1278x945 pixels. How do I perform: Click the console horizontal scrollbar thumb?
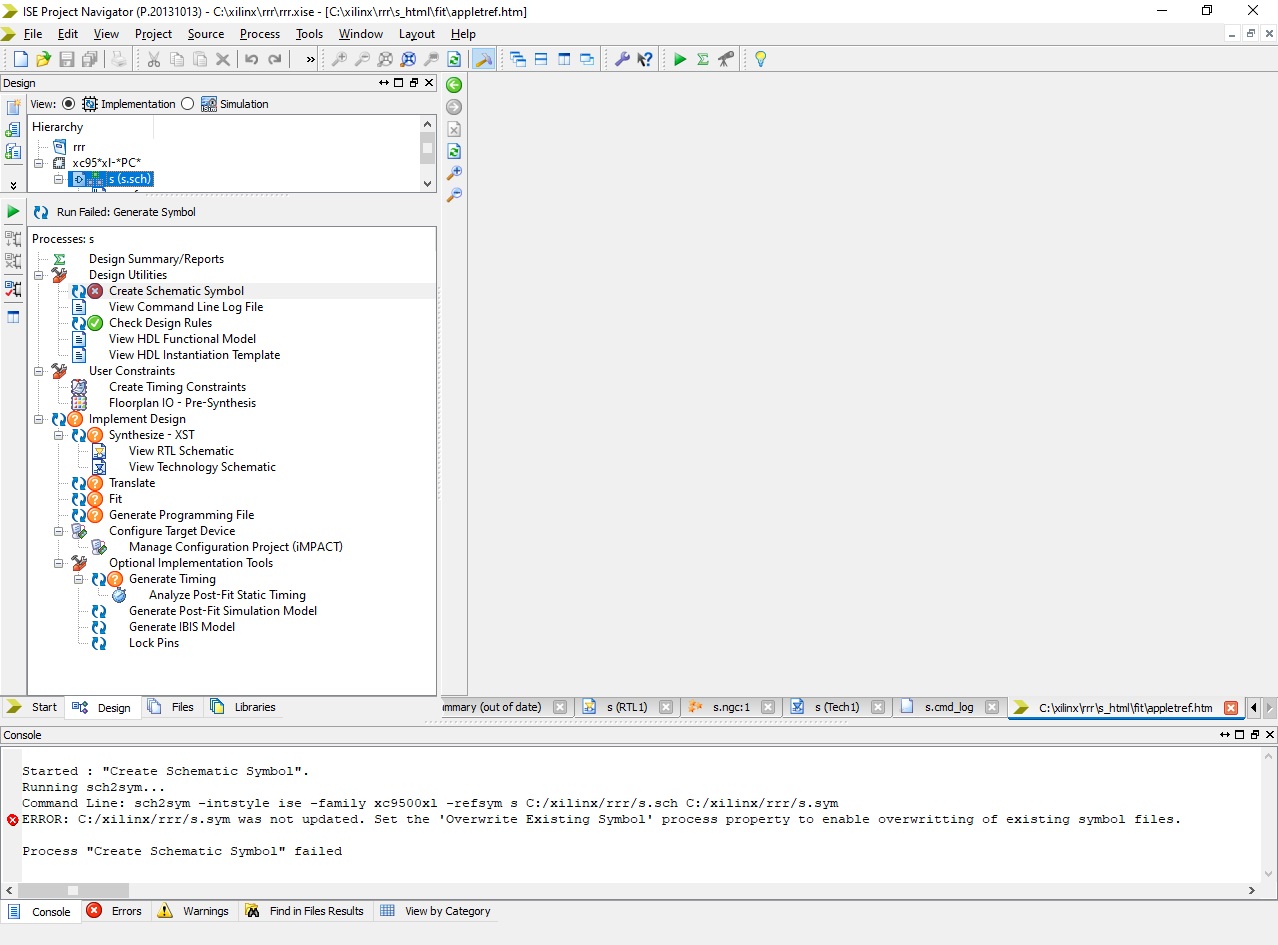73,890
